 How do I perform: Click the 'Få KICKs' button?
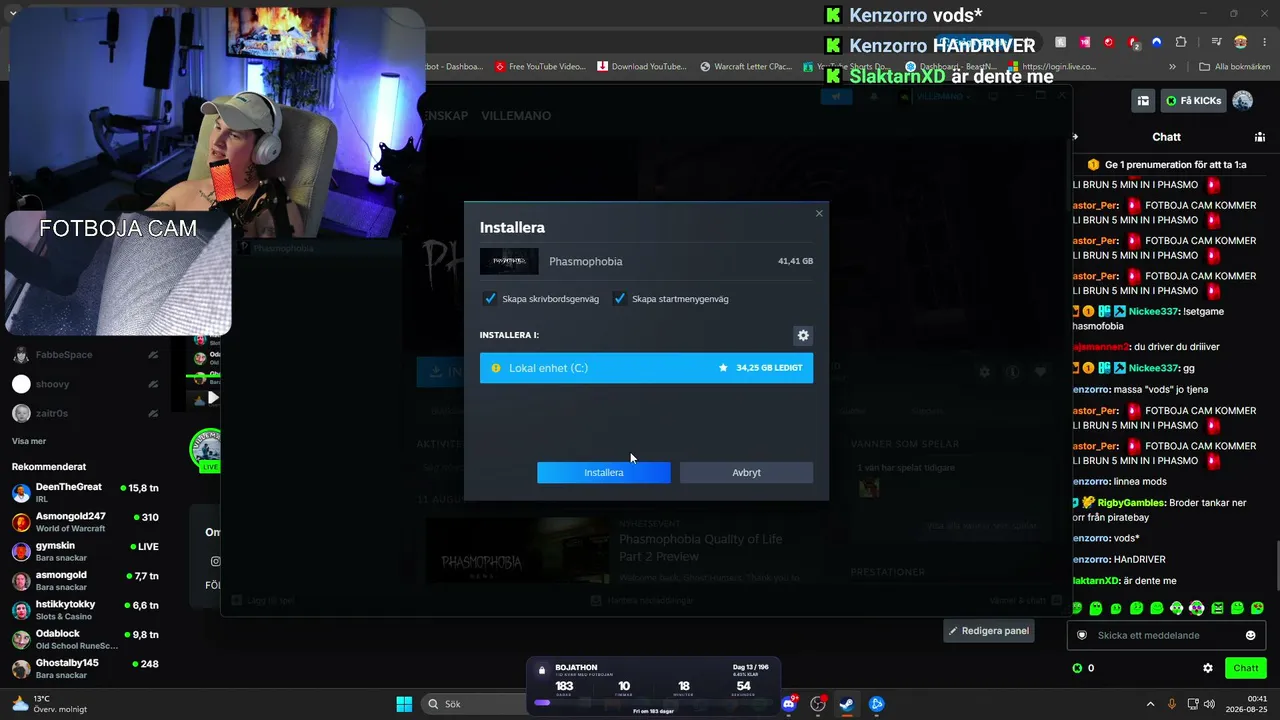click(1194, 101)
